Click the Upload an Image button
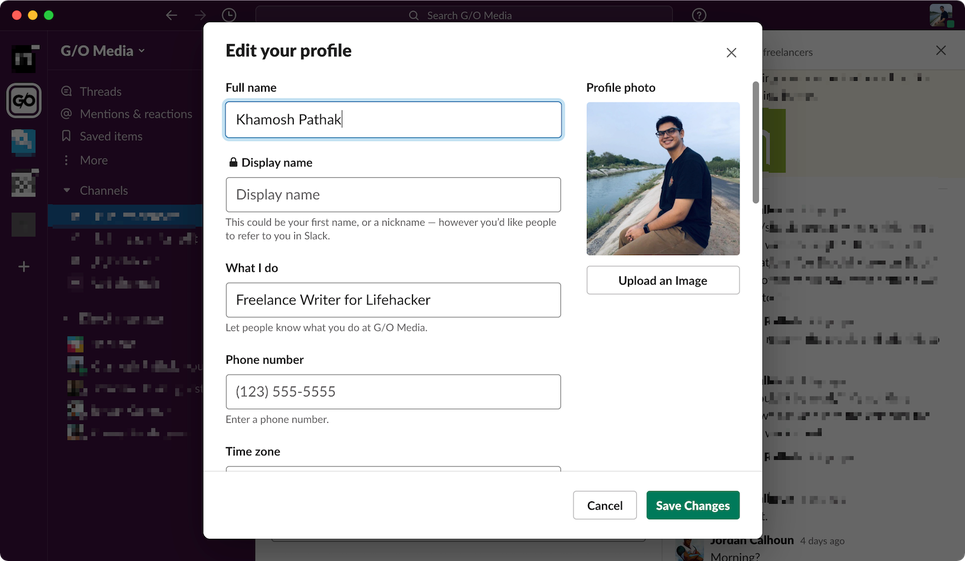965x561 pixels. pyautogui.click(x=663, y=280)
